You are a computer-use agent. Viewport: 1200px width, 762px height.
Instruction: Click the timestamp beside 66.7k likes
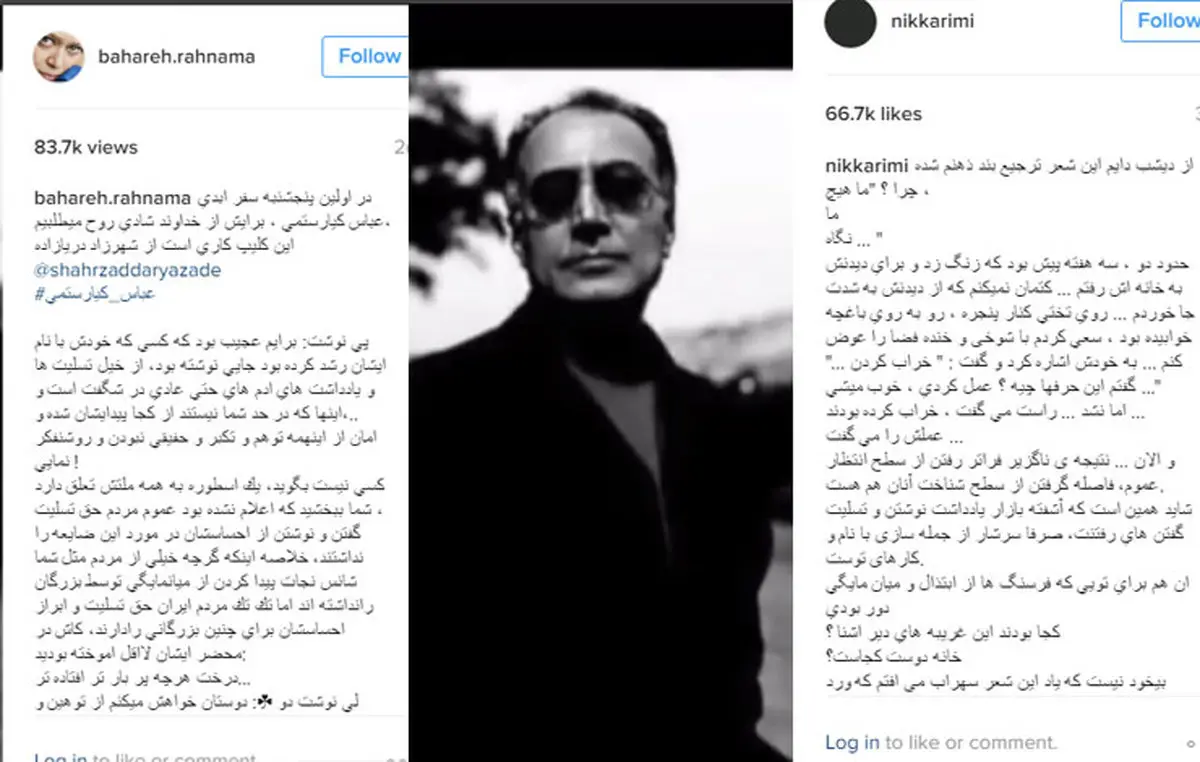[x=1195, y=114]
